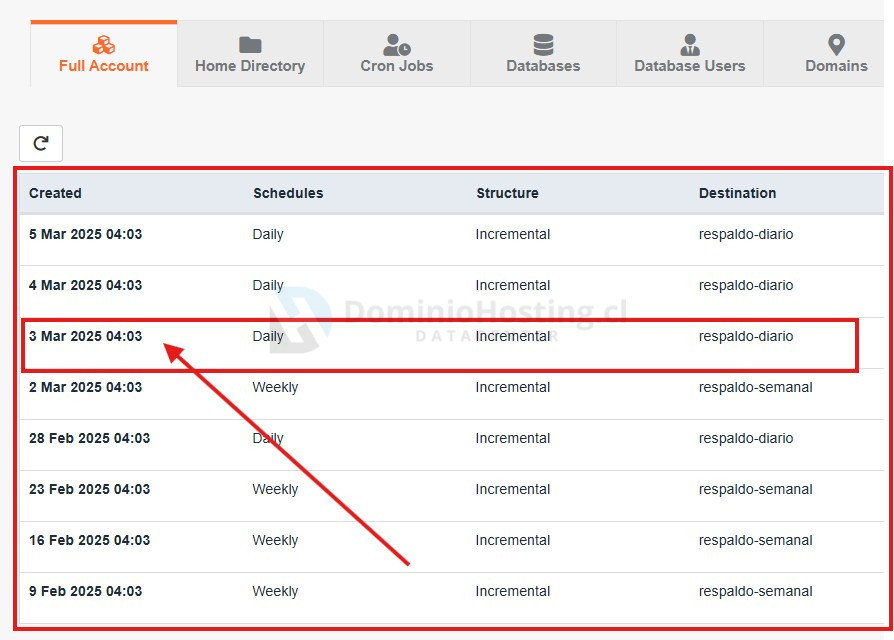Image resolution: width=894 pixels, height=640 pixels.
Task: Click the Structure column header
Action: 507,193
